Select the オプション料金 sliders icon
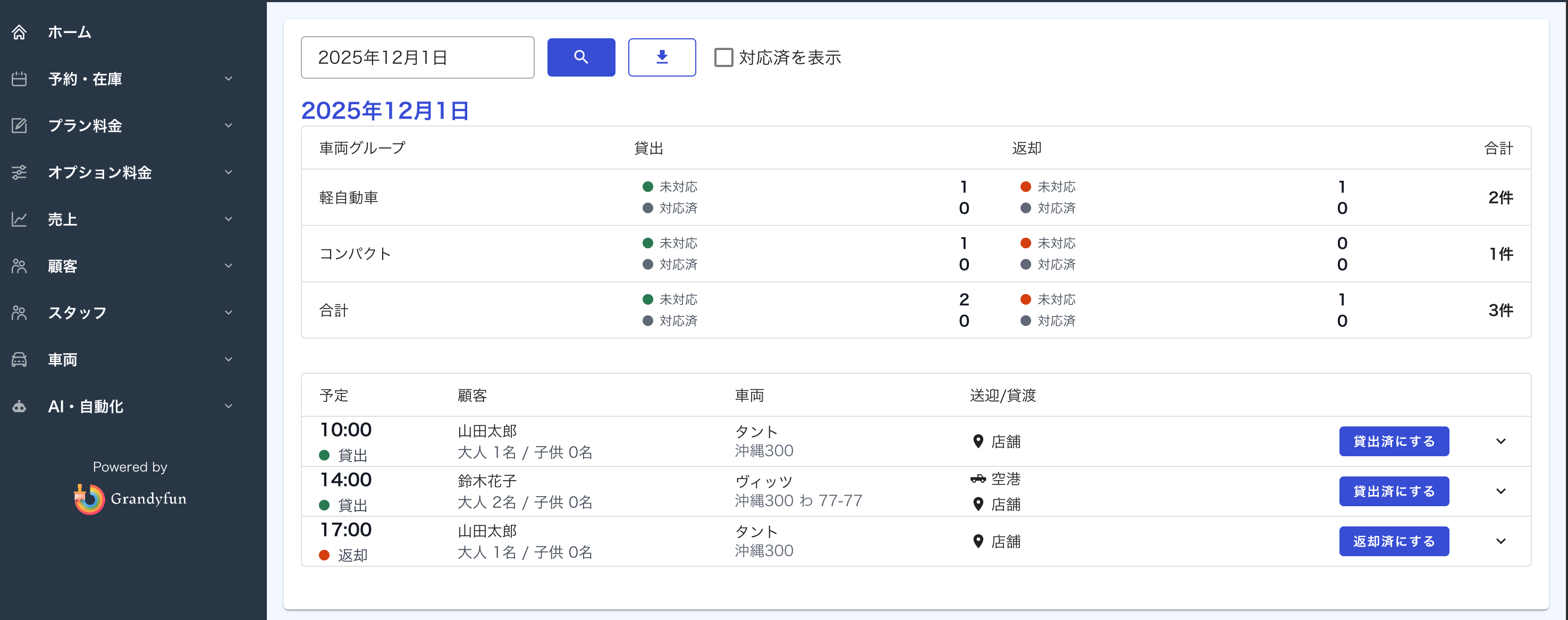The image size is (1568, 620). tap(19, 172)
